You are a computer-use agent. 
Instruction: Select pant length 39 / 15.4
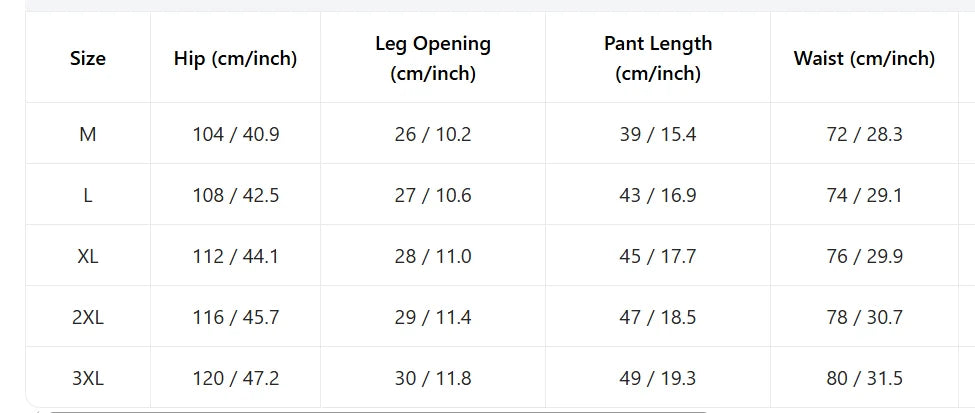[x=658, y=134]
